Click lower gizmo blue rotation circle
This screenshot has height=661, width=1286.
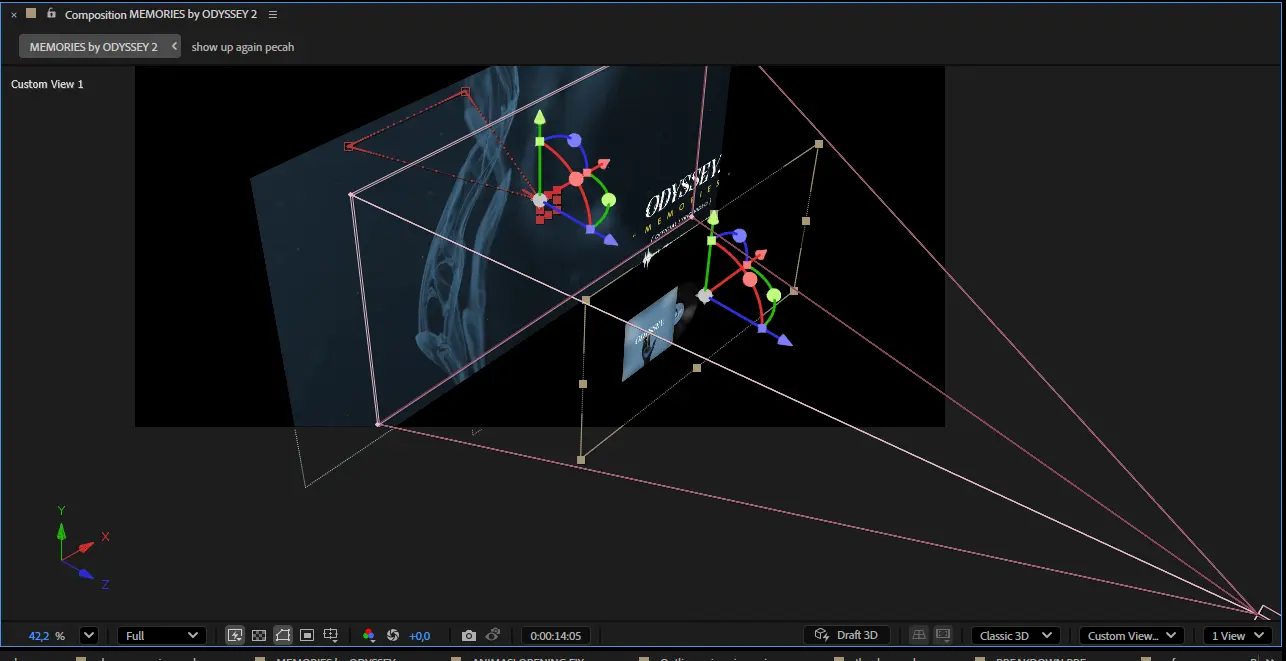(740, 236)
